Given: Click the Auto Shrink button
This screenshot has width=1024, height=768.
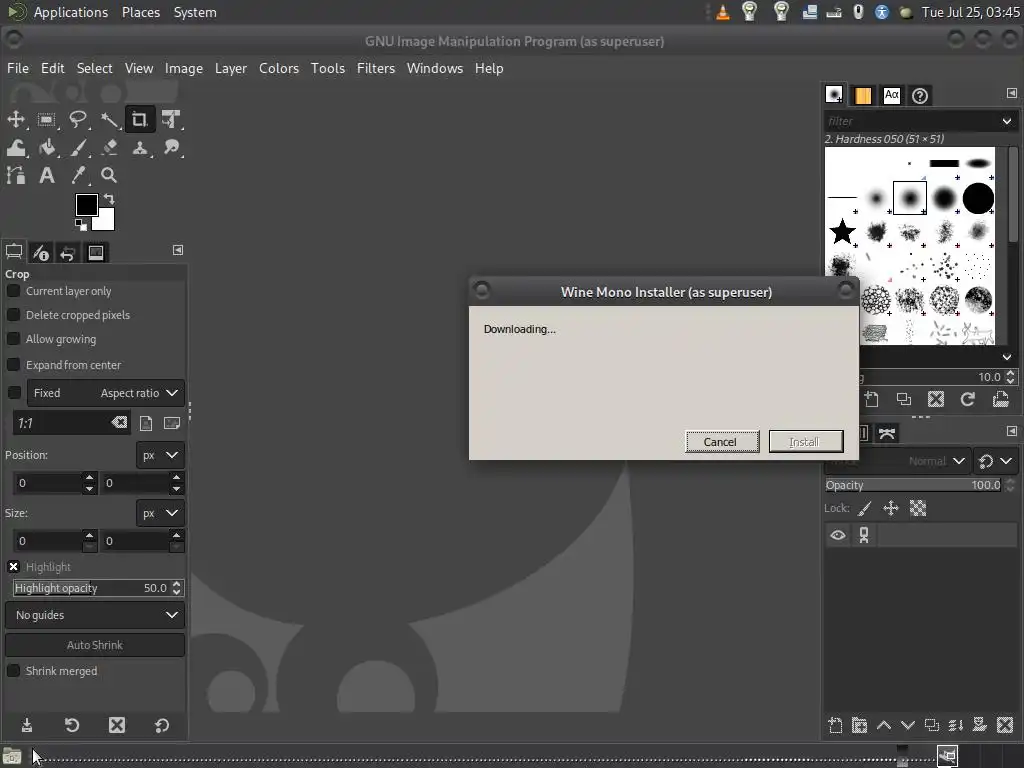Looking at the screenshot, I should 95,645.
